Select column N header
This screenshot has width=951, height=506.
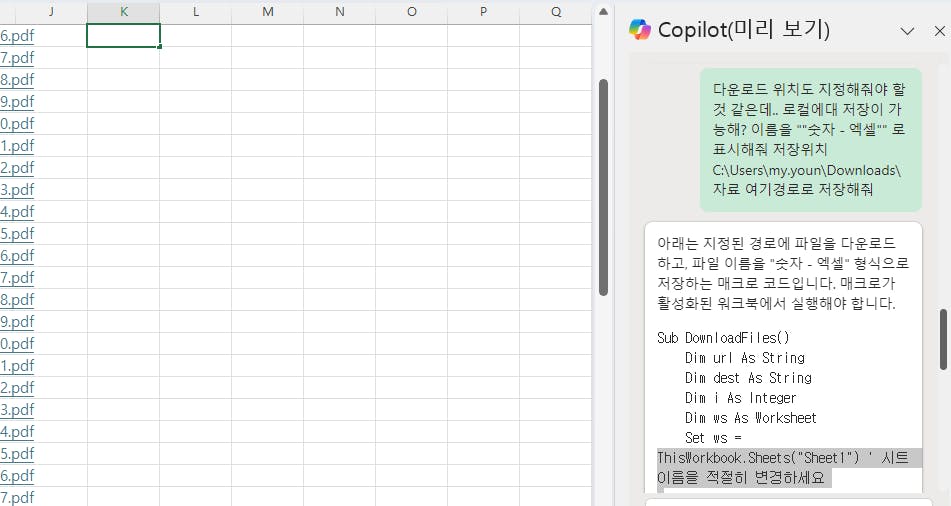339,12
